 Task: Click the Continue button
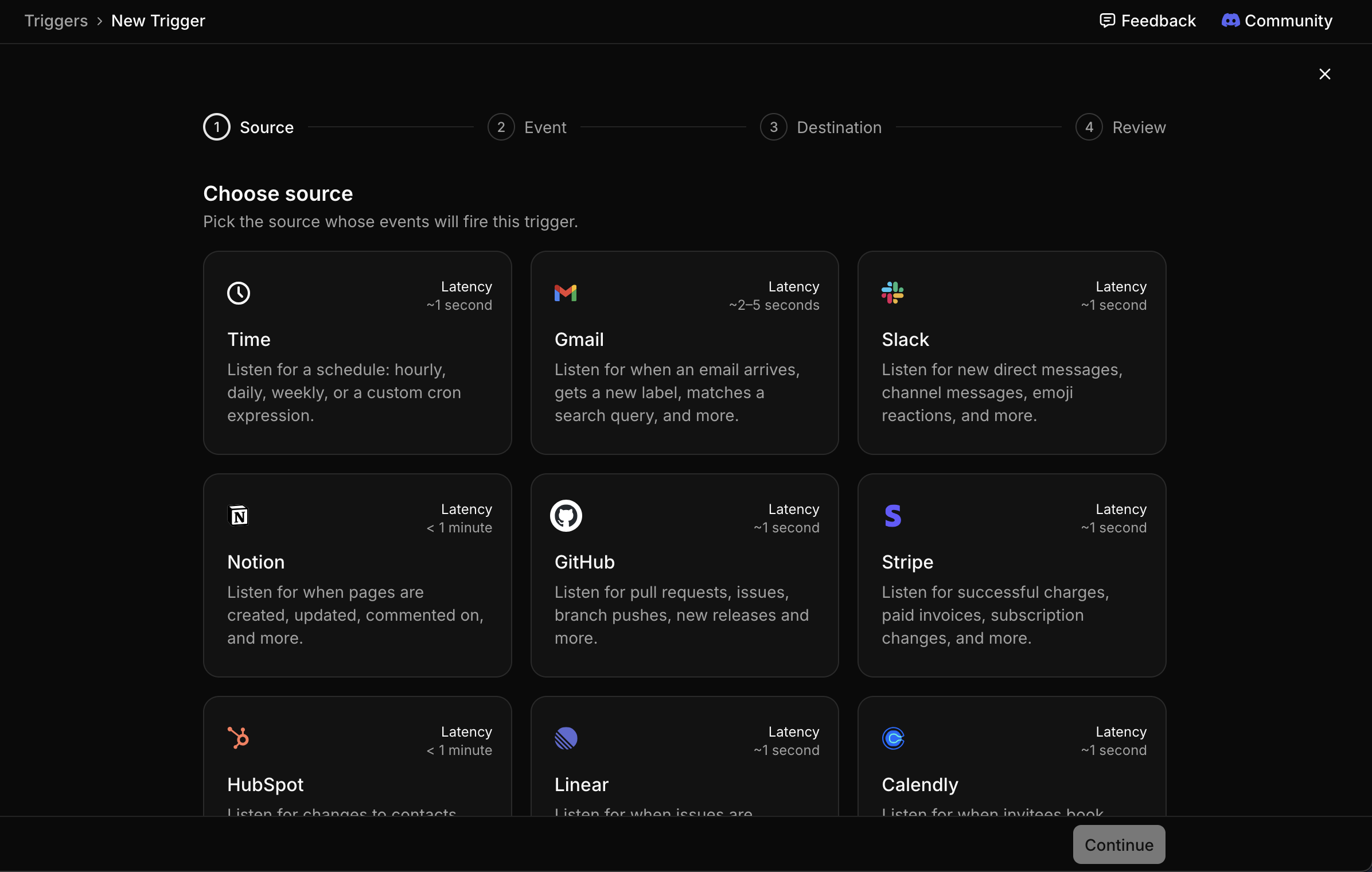click(1119, 844)
